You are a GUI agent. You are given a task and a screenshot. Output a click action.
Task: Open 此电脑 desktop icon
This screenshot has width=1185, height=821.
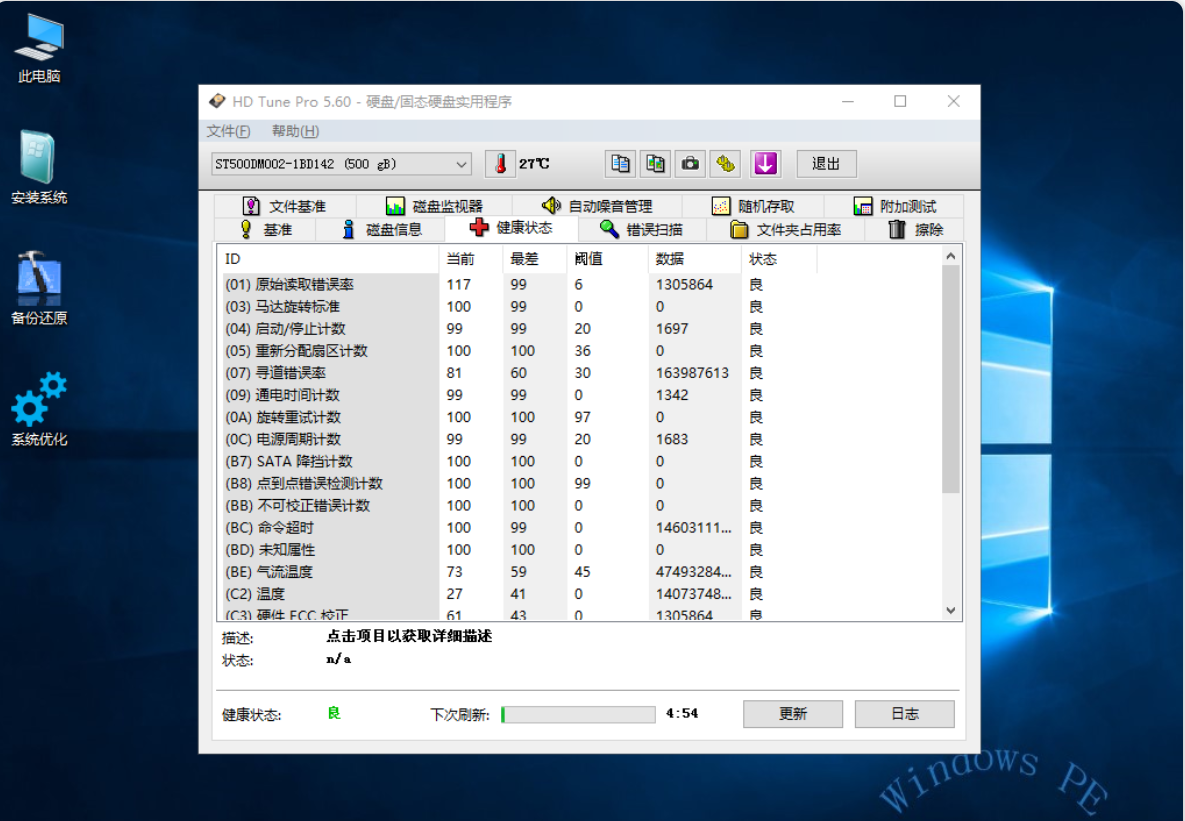40,48
